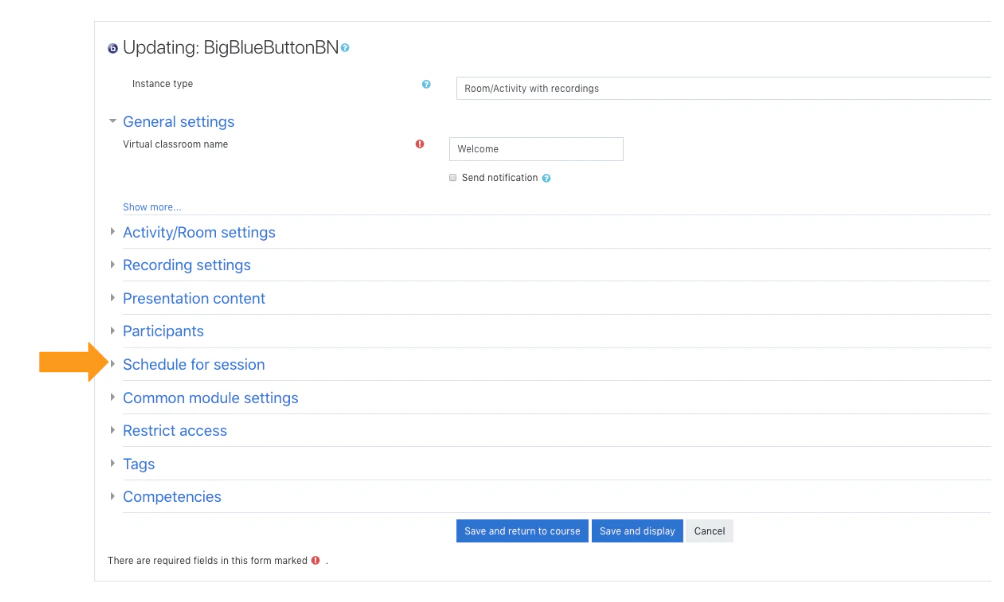Expand the Participants section
The image size is (1004, 602).
pos(163,331)
